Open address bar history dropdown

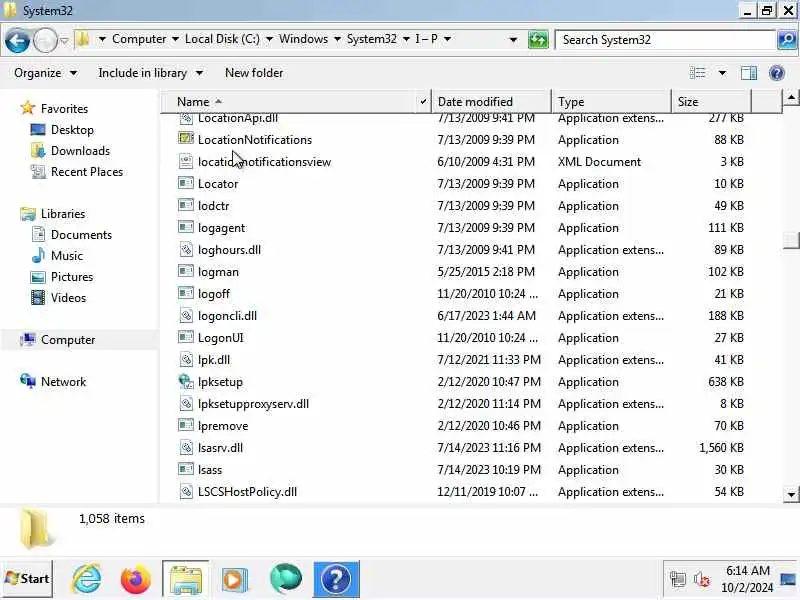tap(513, 40)
